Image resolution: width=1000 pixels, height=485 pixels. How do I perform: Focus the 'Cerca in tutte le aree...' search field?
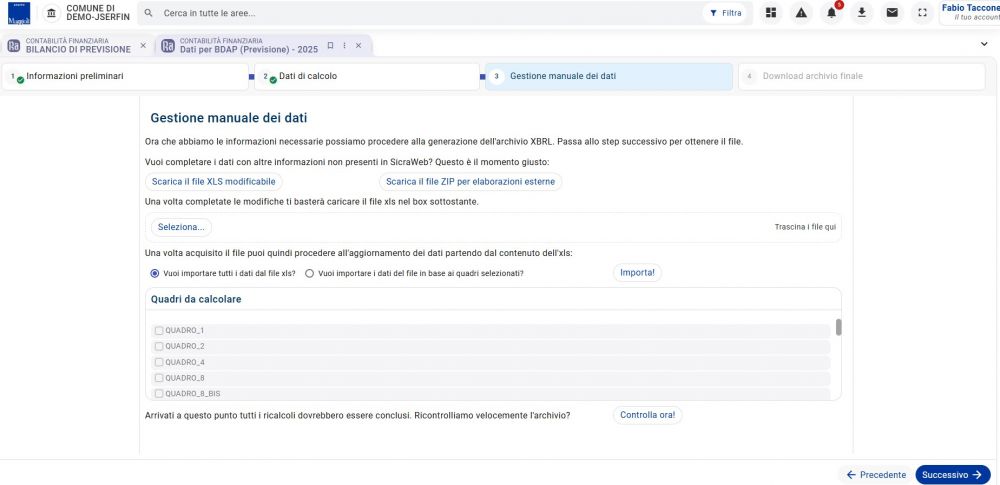click(x=421, y=13)
